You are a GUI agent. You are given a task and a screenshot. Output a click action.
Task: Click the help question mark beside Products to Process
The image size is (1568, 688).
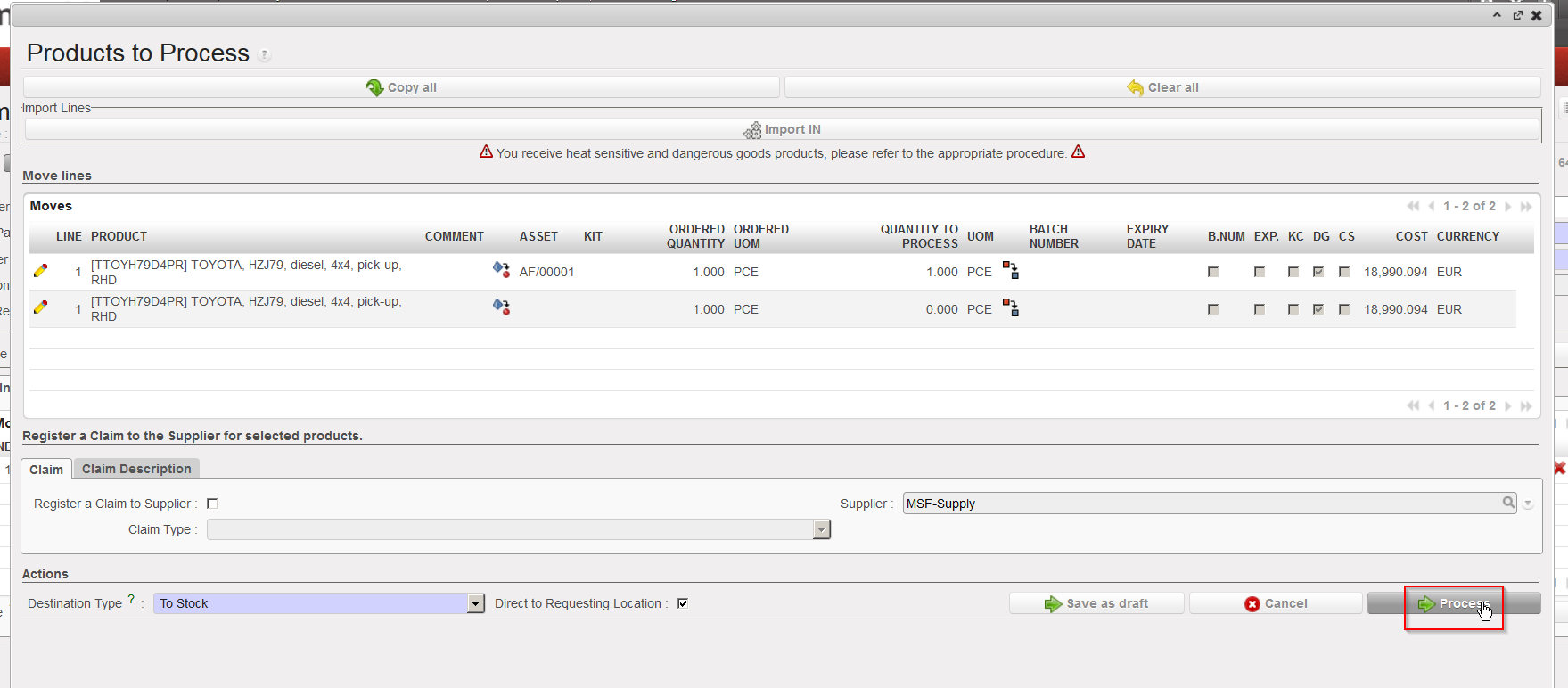[265, 55]
